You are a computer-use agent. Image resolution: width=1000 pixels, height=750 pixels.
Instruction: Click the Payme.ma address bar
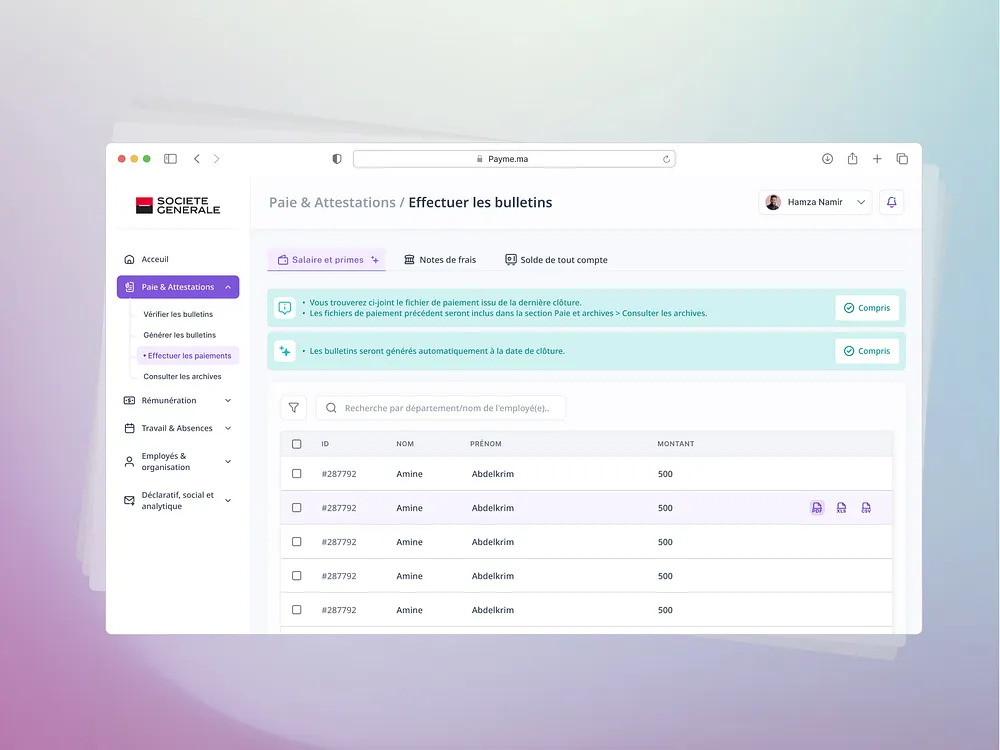coord(514,159)
